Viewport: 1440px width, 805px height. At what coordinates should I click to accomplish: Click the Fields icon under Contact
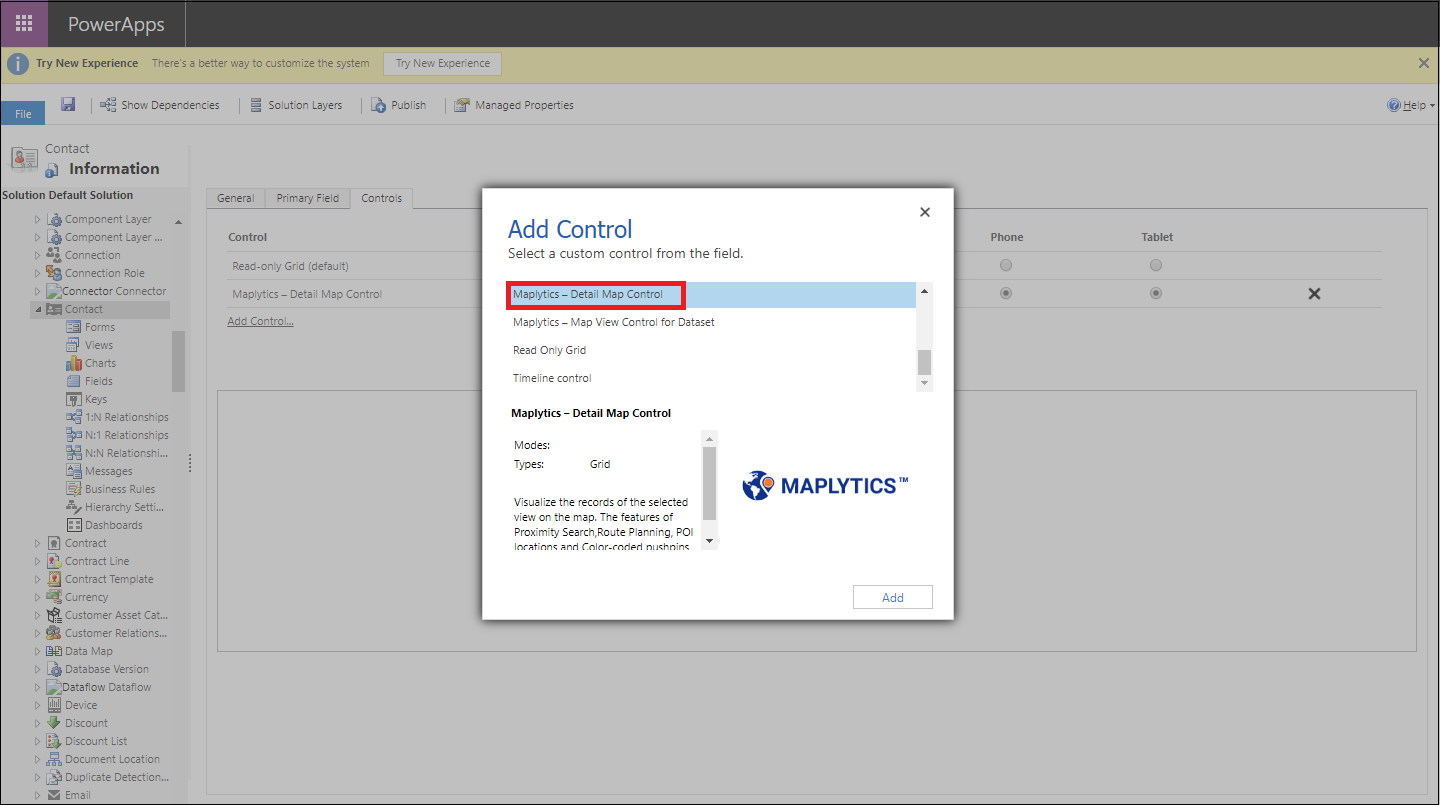(74, 381)
